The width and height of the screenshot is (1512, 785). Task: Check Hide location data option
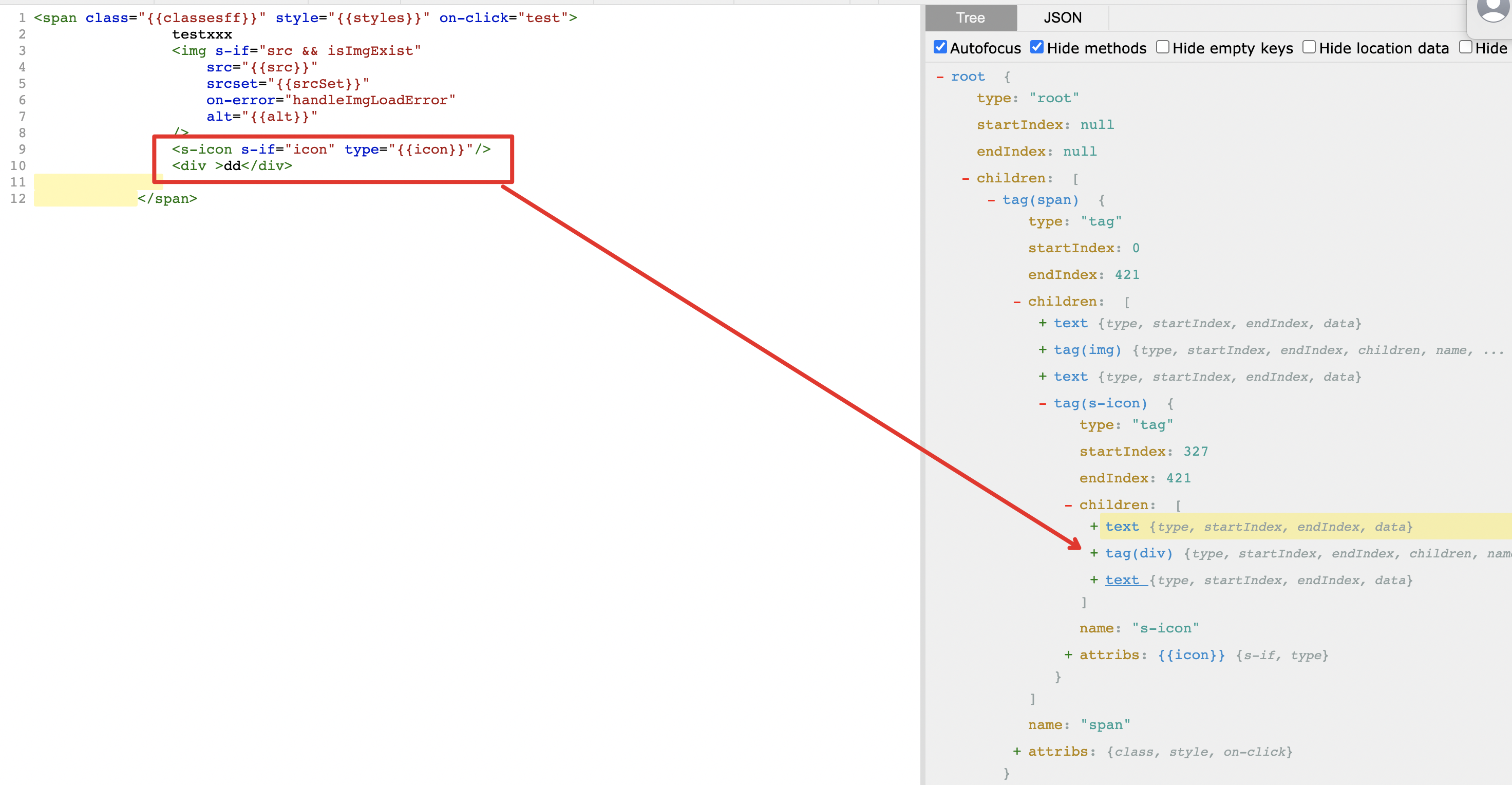1308,47
